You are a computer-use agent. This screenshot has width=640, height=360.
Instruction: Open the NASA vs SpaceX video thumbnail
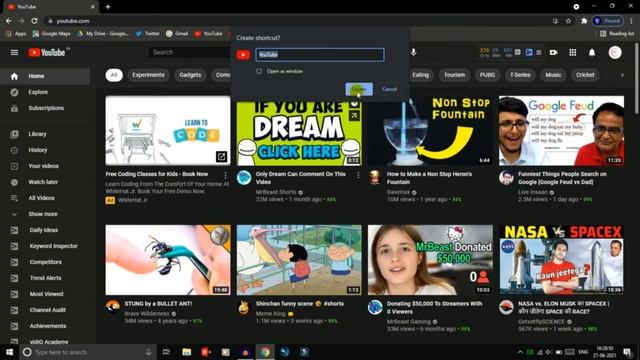[561, 260]
